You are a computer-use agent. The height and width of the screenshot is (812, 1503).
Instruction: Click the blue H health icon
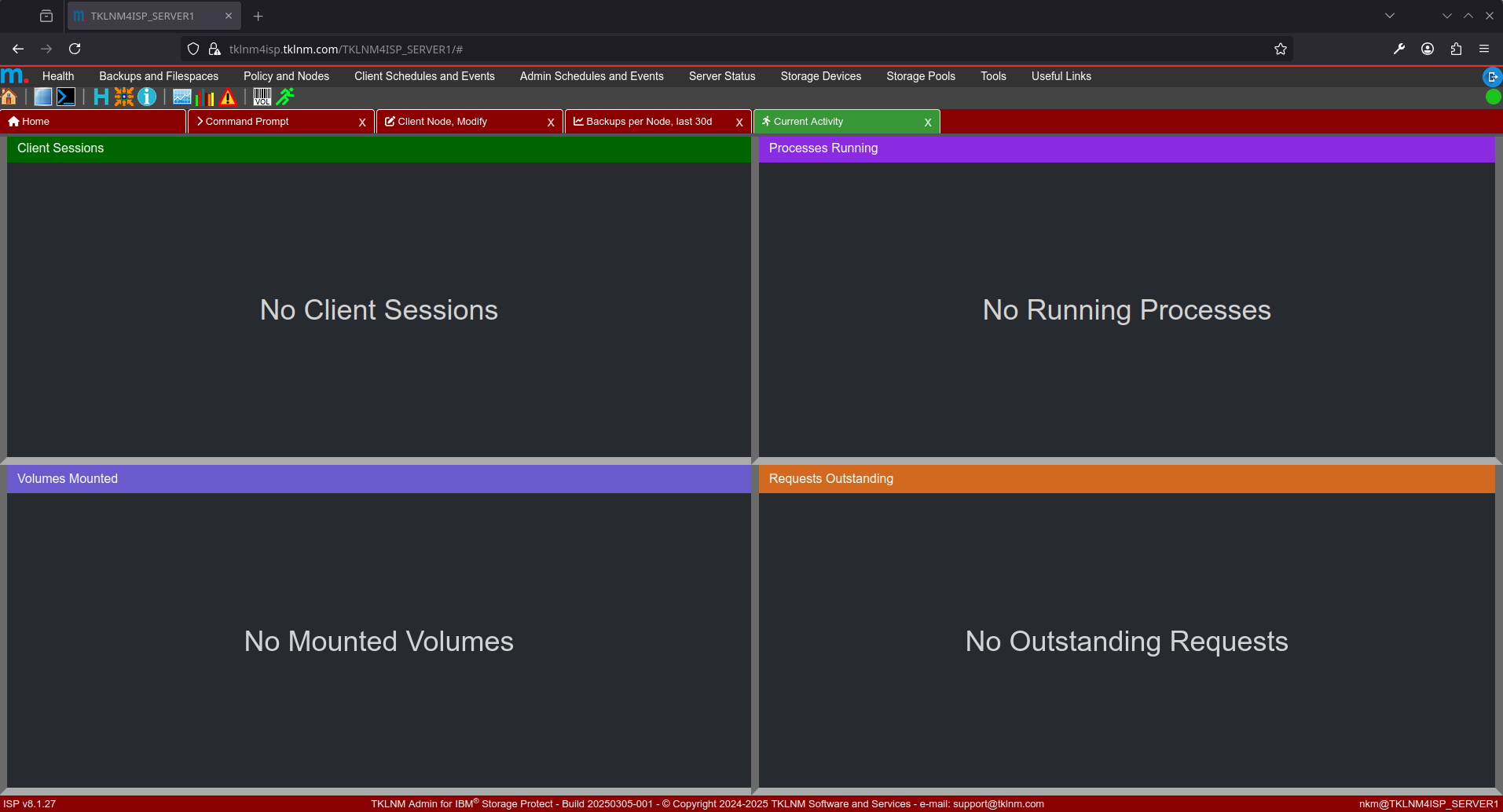click(x=101, y=97)
